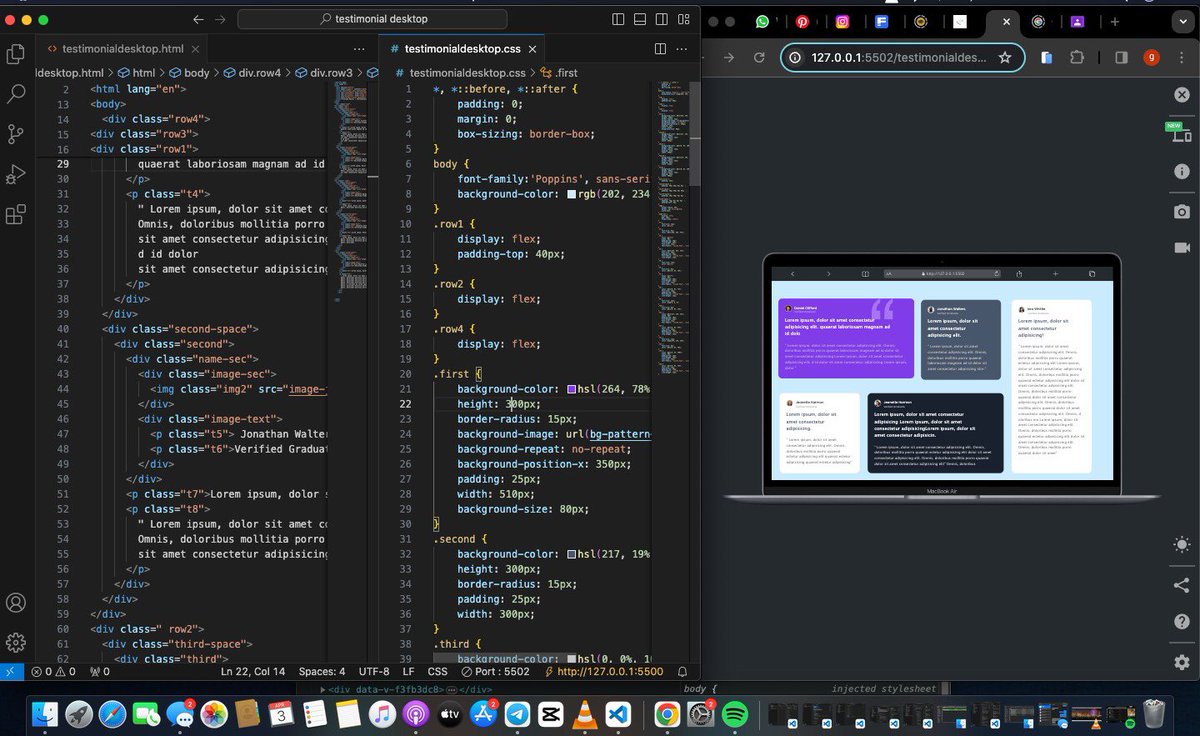Go back using VS Code navigation arrow
Screen dimensions: 1200x736
[197, 19]
